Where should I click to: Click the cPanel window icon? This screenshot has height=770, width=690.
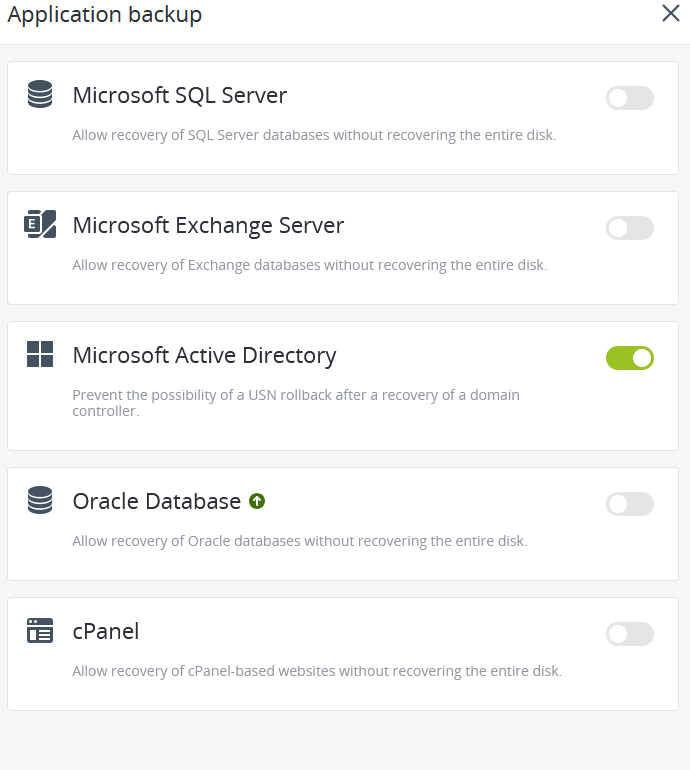coord(40,631)
